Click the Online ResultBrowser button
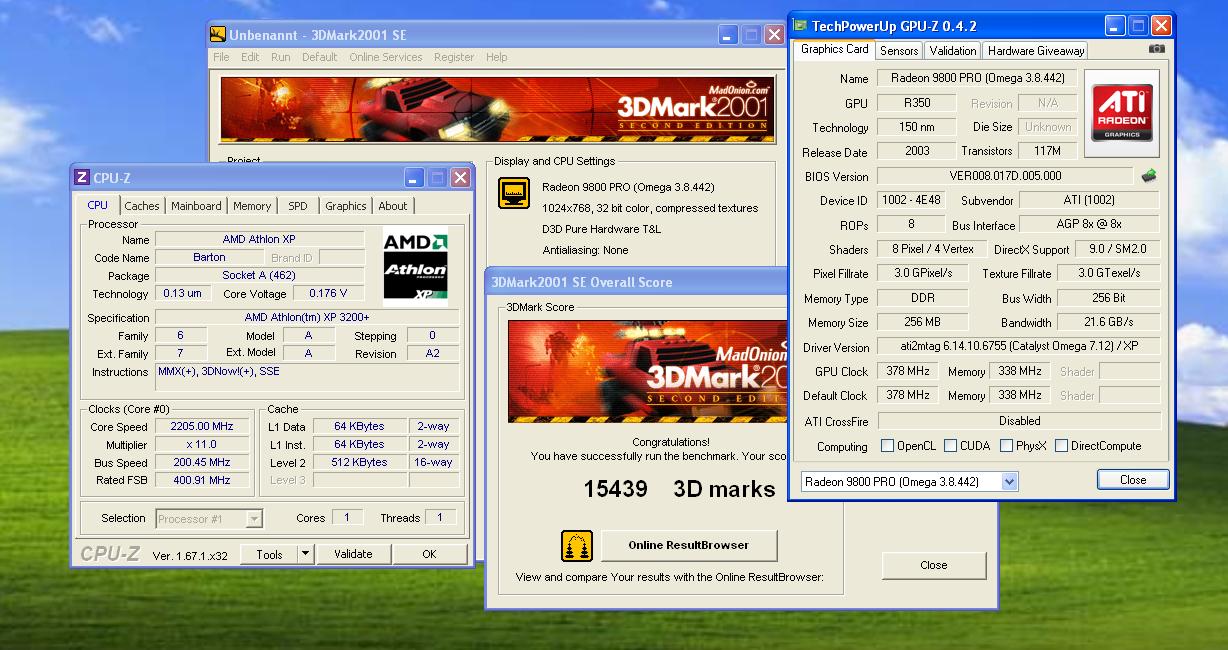The image size is (1228, 650). point(689,545)
